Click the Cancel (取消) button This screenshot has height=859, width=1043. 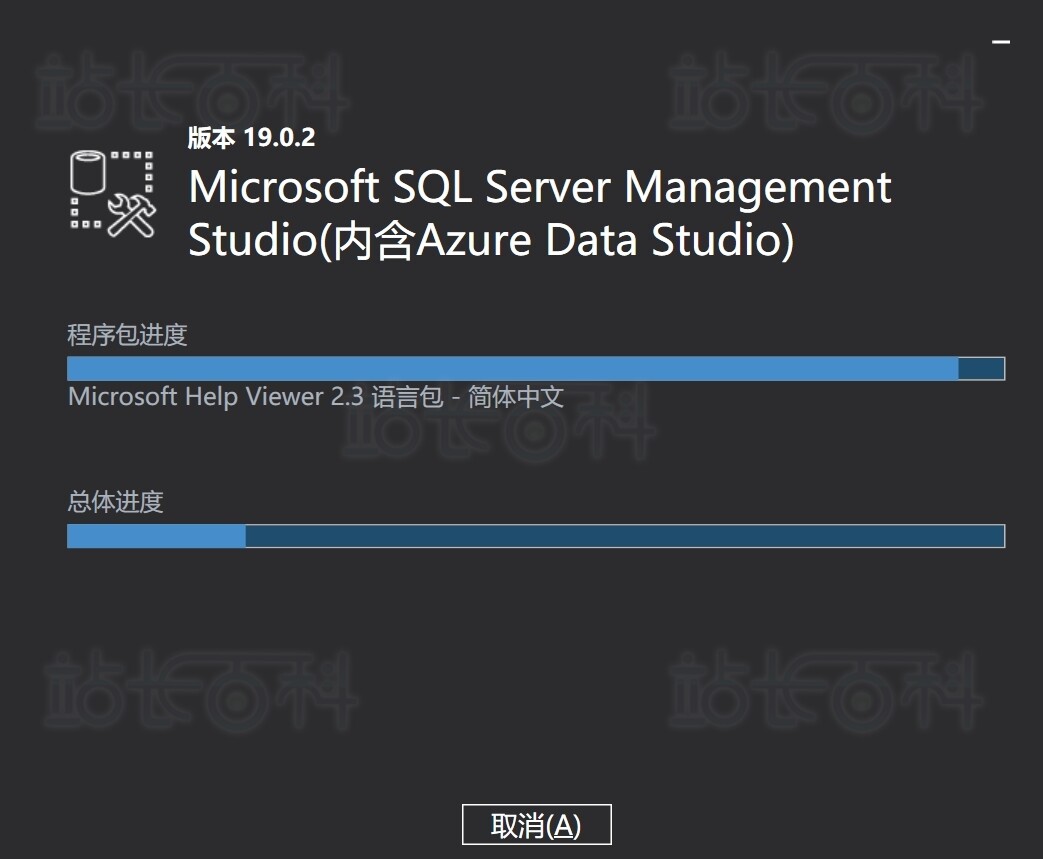coord(536,824)
